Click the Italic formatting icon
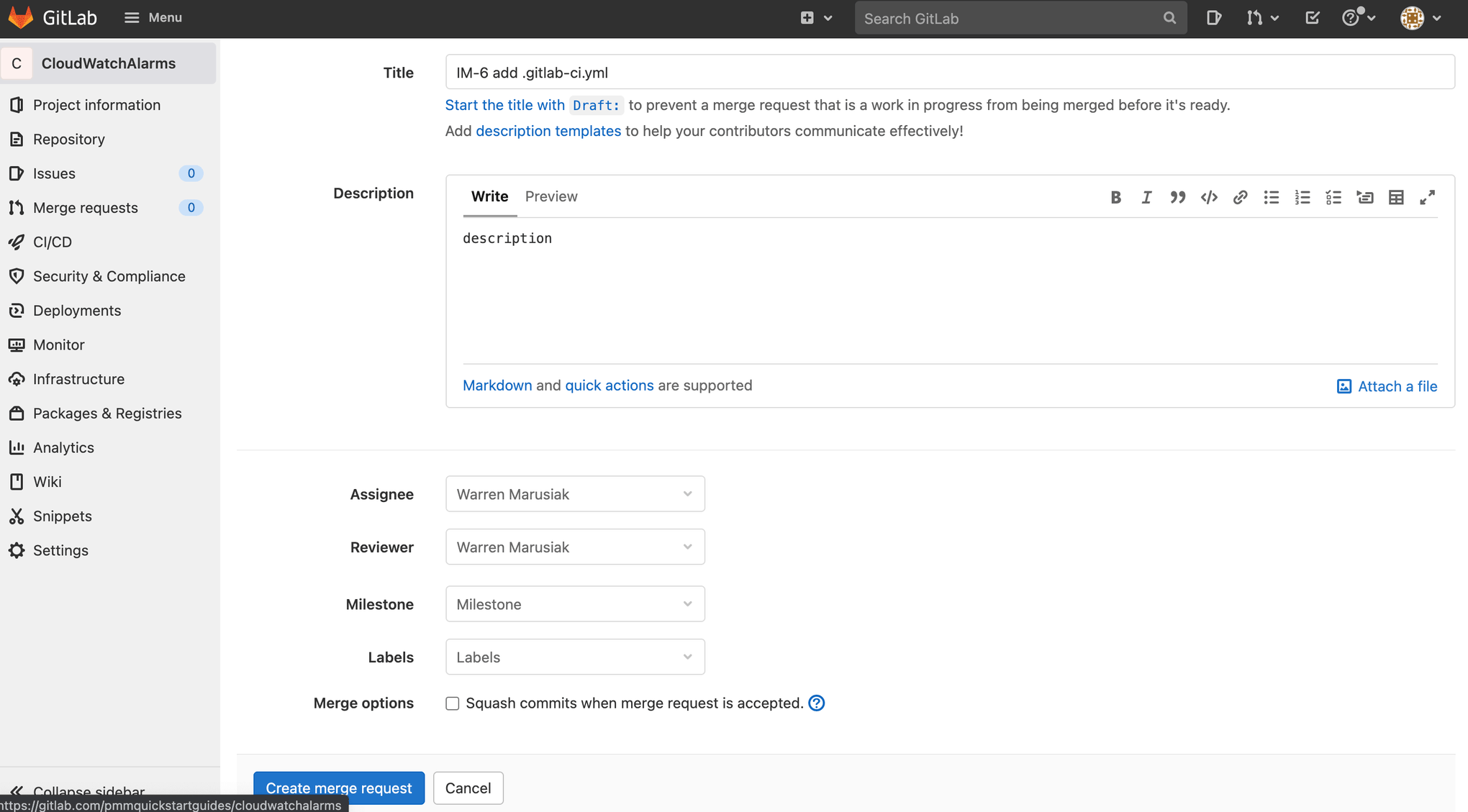 (x=1146, y=197)
